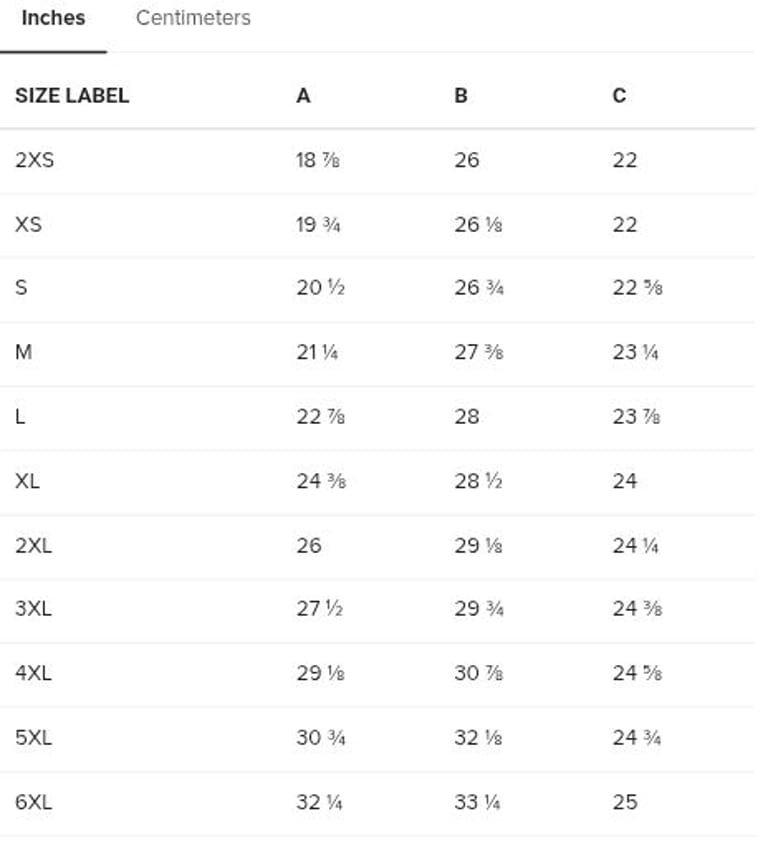Click the 6XL size row label
The height and width of the screenshot is (849, 768).
[33, 802]
